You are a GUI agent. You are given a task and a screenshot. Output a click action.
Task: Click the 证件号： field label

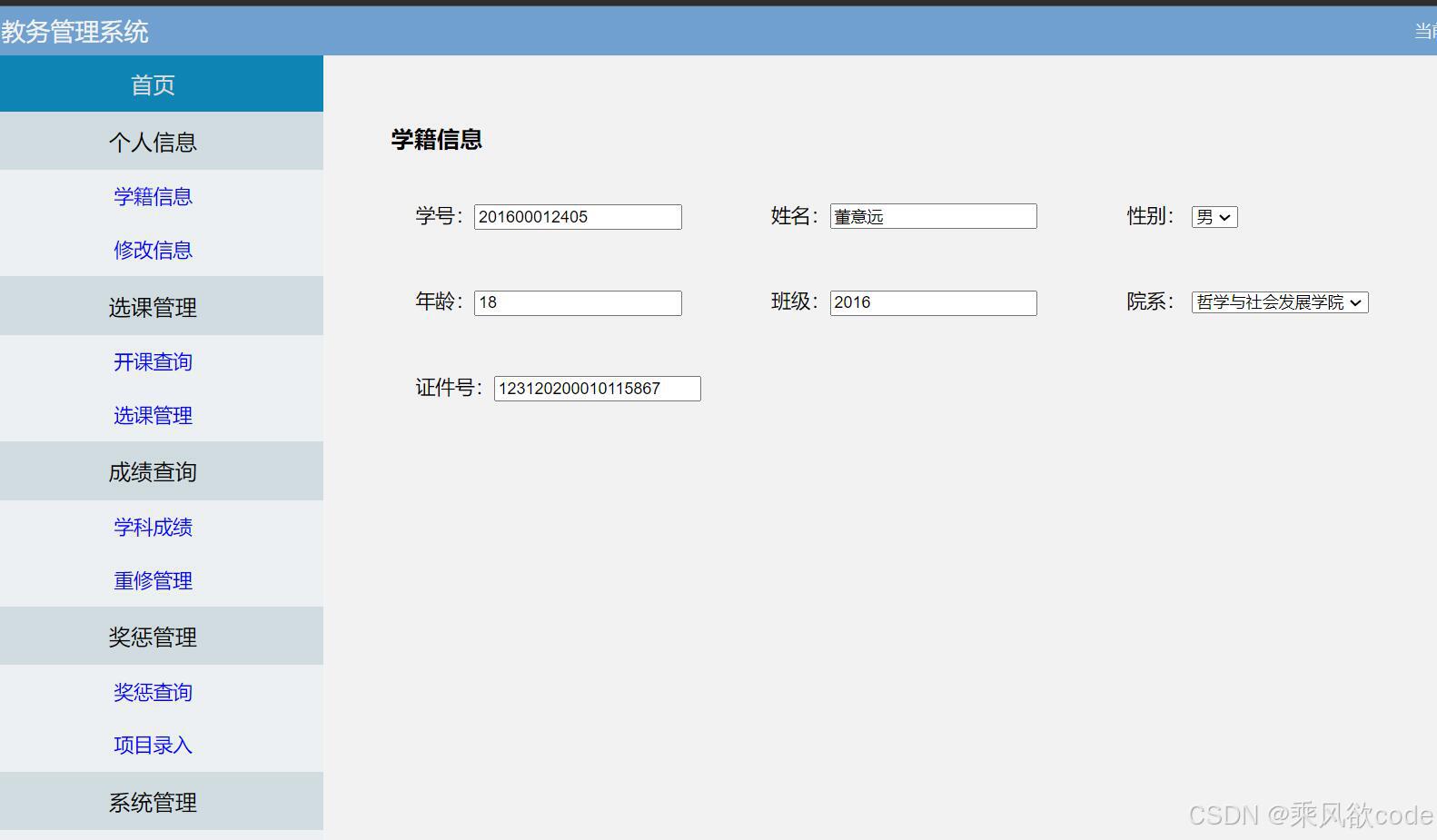tap(450, 388)
